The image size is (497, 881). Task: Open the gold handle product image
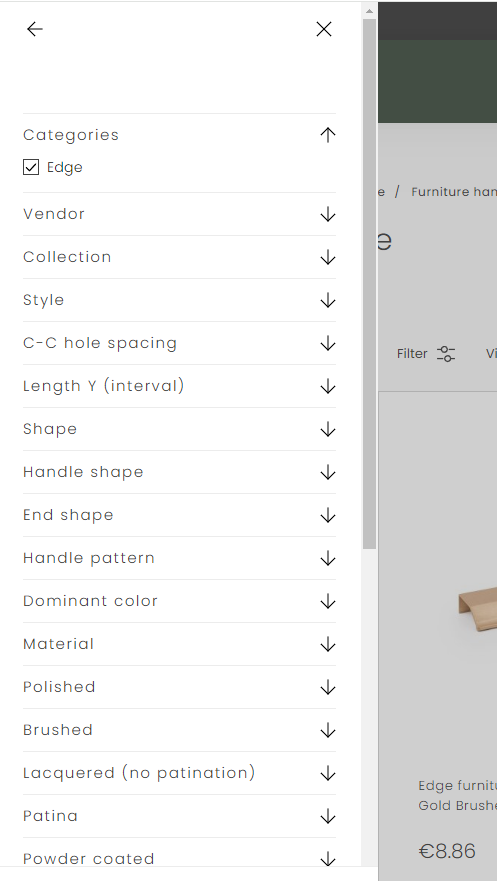pos(477,609)
